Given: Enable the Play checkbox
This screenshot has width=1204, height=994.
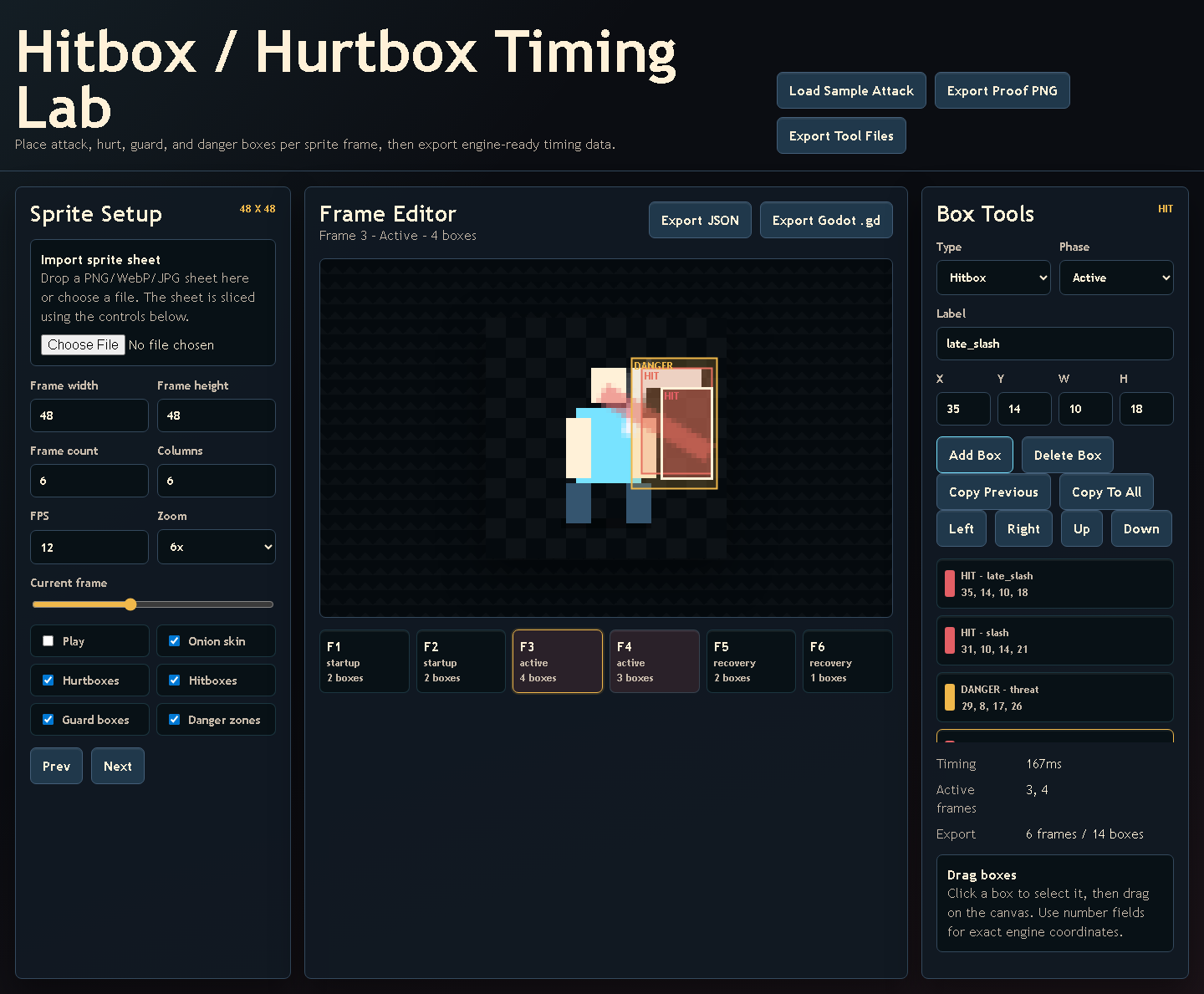Looking at the screenshot, I should 48,641.
